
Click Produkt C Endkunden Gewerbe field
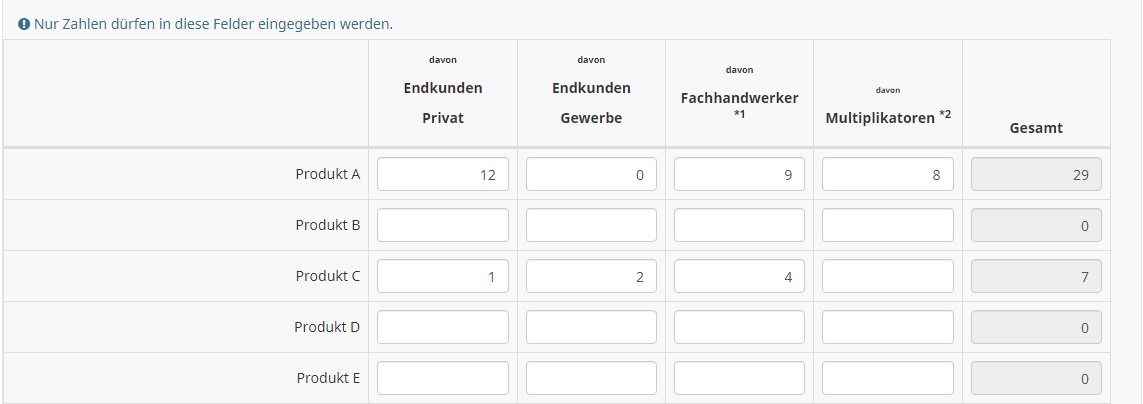(591, 276)
